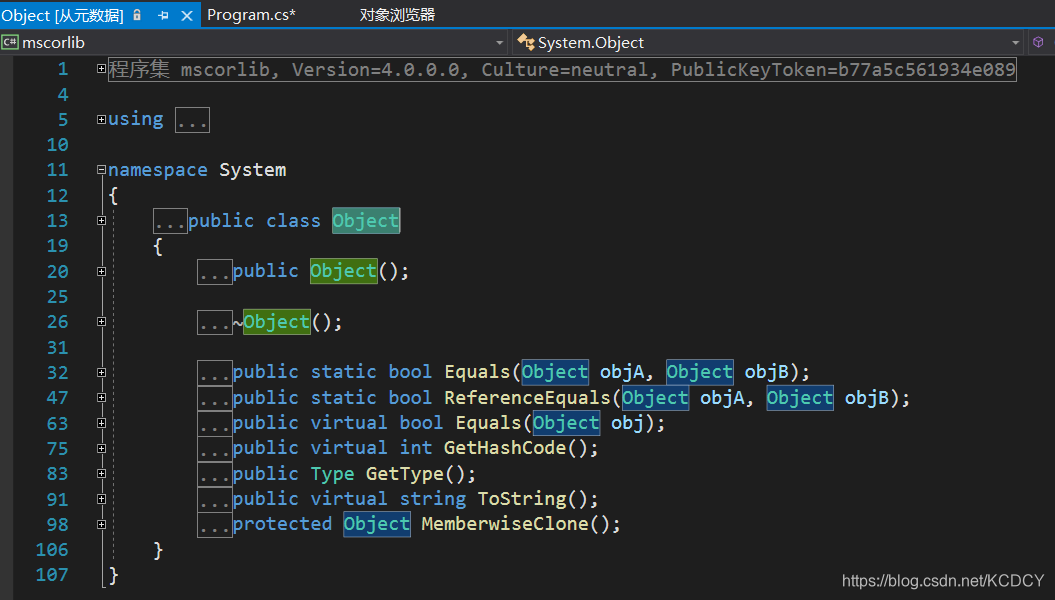Click the lock icon on Object tab

137,15
